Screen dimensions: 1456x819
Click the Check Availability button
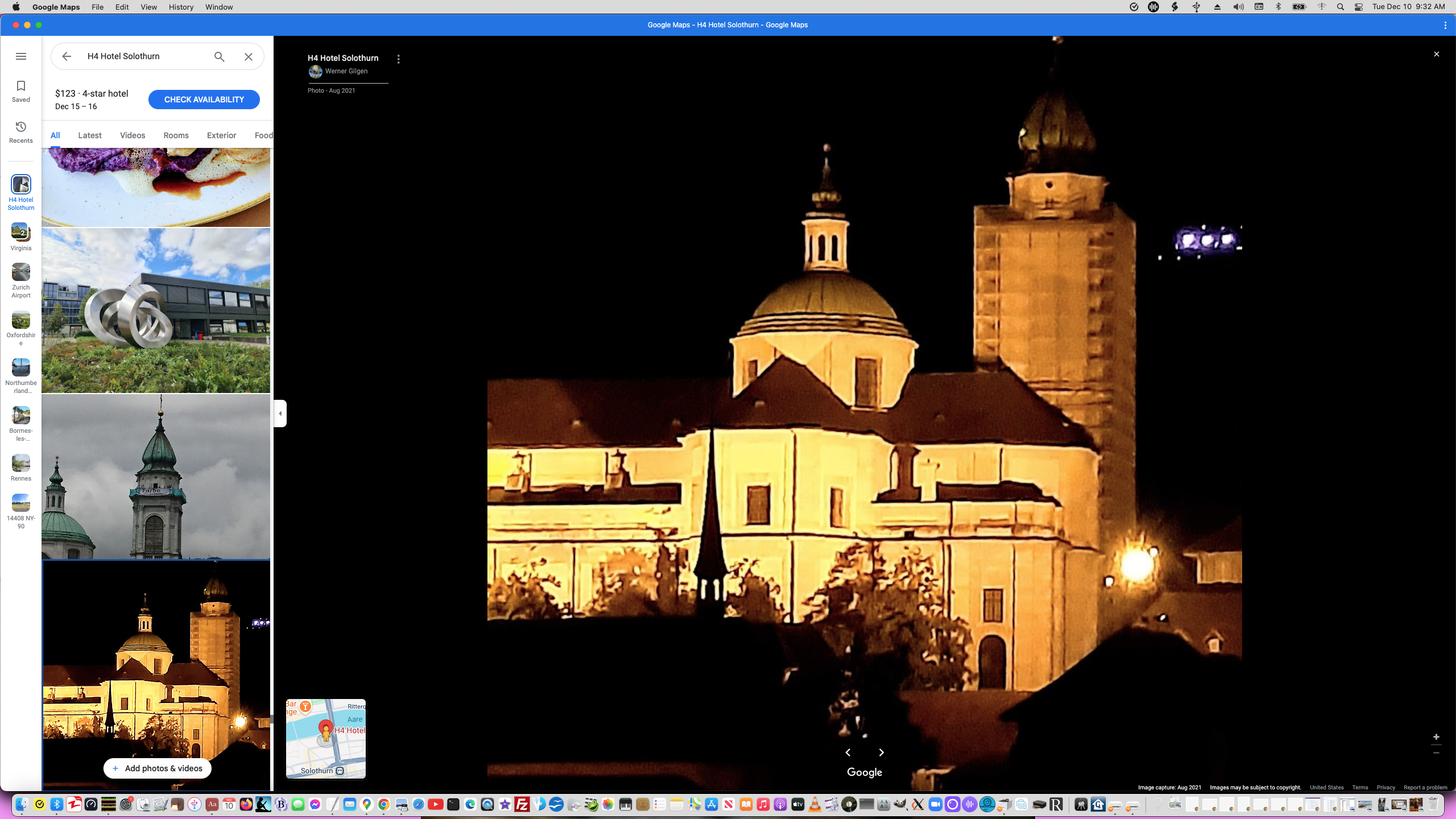click(204, 99)
